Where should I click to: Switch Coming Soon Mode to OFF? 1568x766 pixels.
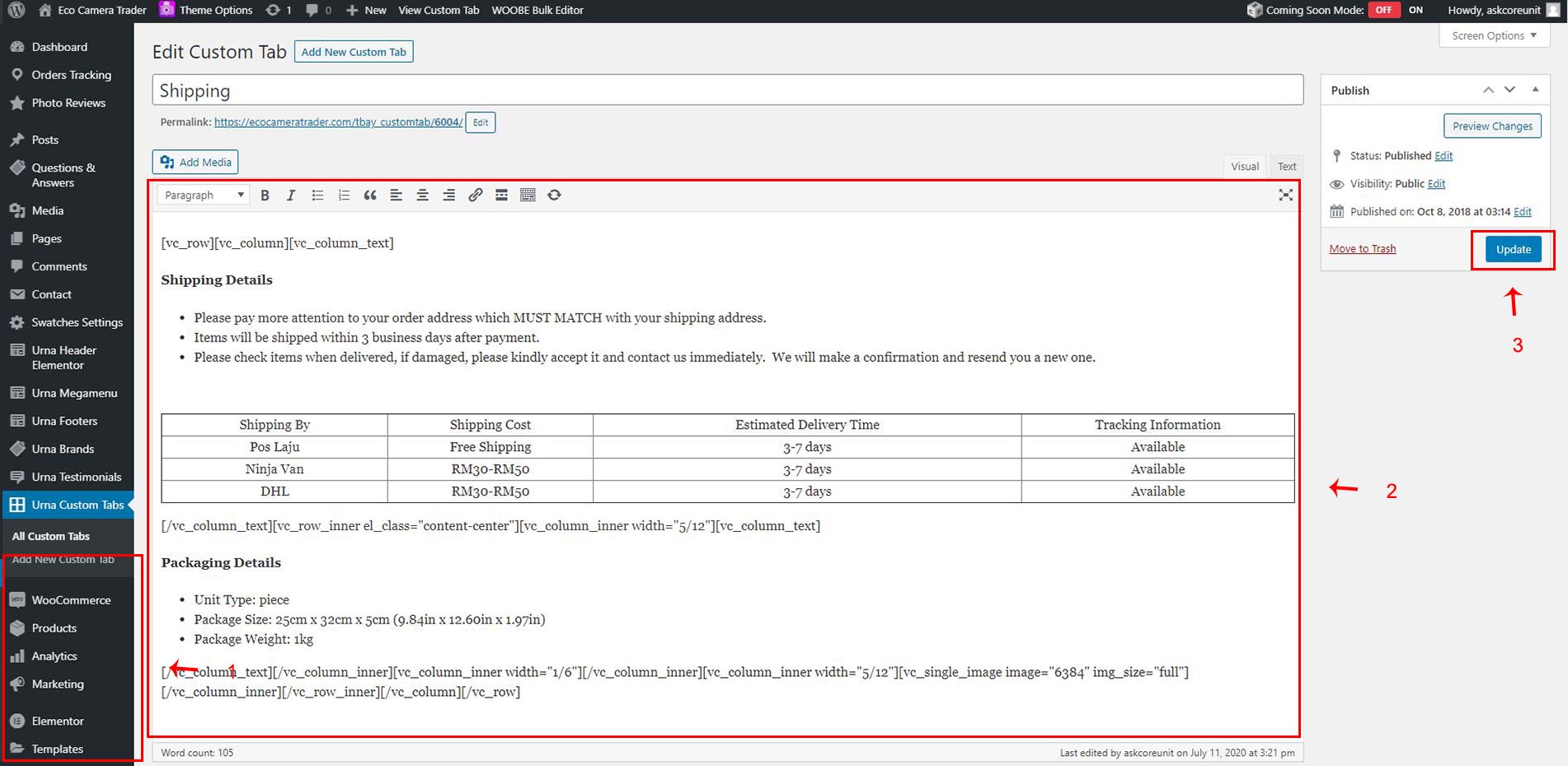coord(1383,10)
